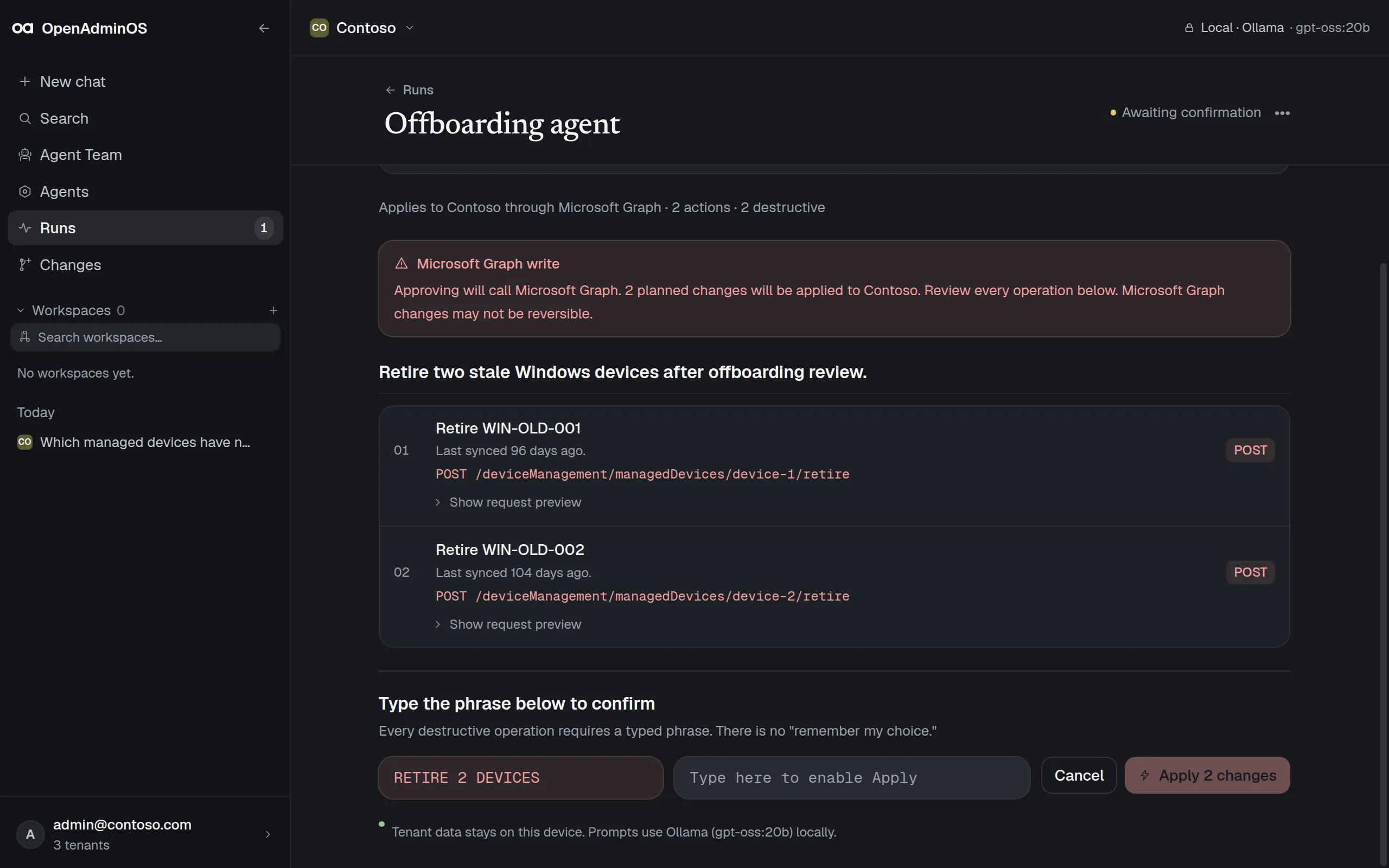Collapse the sidebar with the arrow icon
Image resolution: width=1389 pixels, height=868 pixels.
pos(264,28)
